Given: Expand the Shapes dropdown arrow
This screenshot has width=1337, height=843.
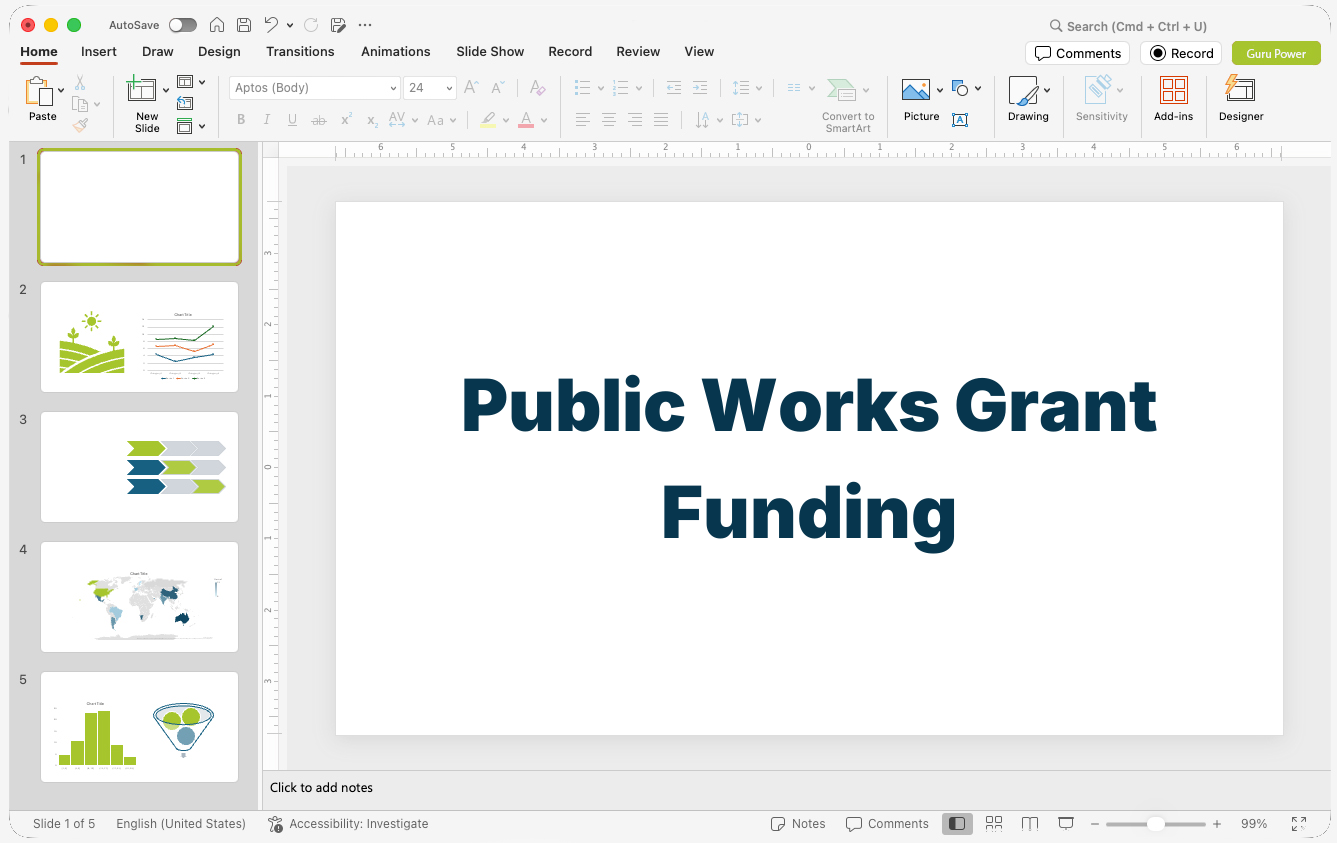Looking at the screenshot, I should click(x=978, y=88).
